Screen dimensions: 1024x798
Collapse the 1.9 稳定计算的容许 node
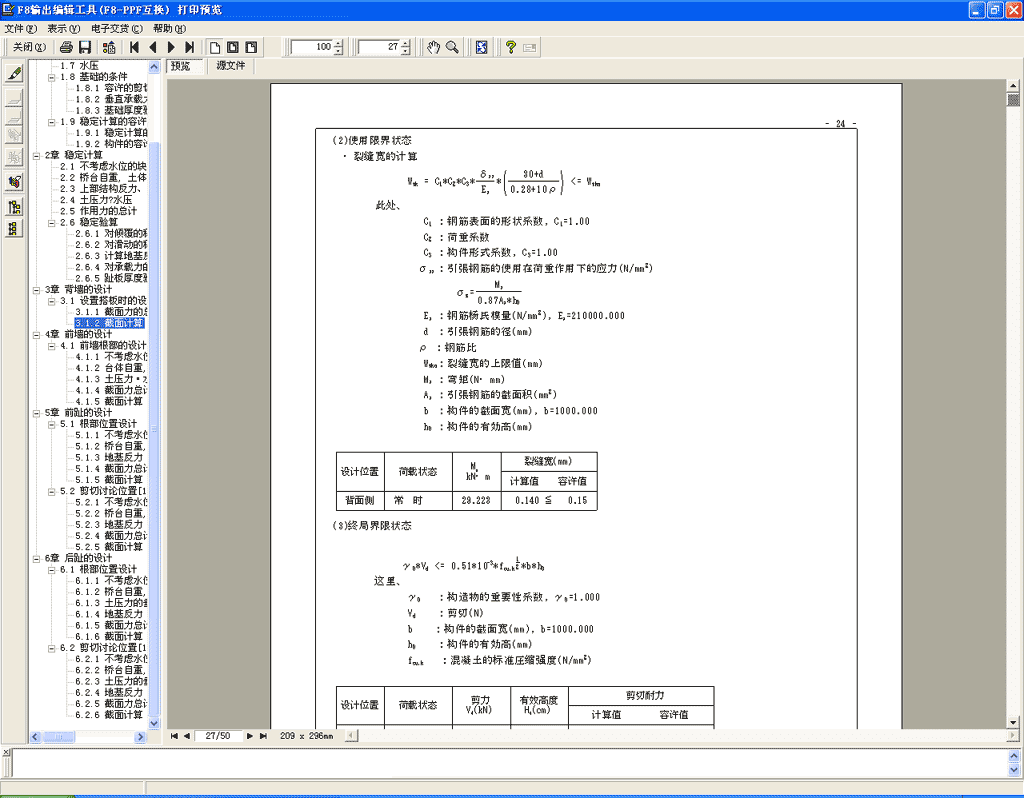tap(52, 121)
